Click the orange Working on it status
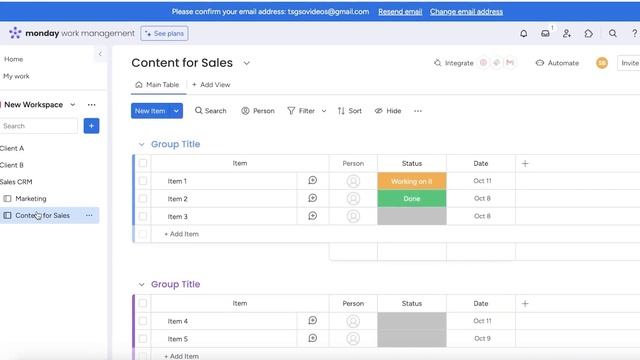Image resolution: width=640 pixels, height=360 pixels. point(412,181)
